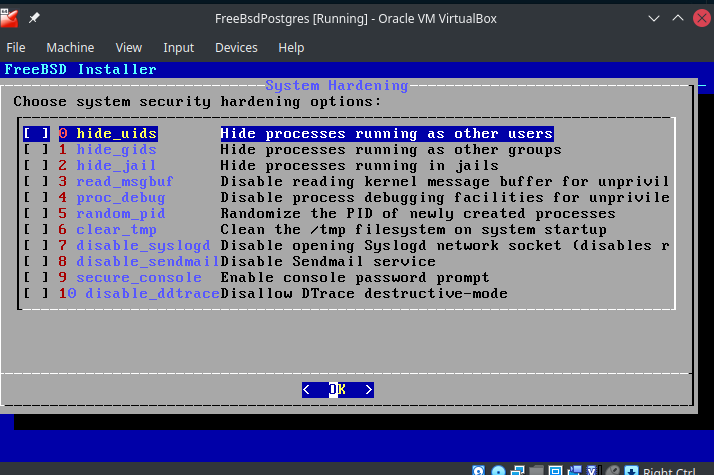Click the mouse integration status icon
714x475 pixels.
[x=612, y=470]
